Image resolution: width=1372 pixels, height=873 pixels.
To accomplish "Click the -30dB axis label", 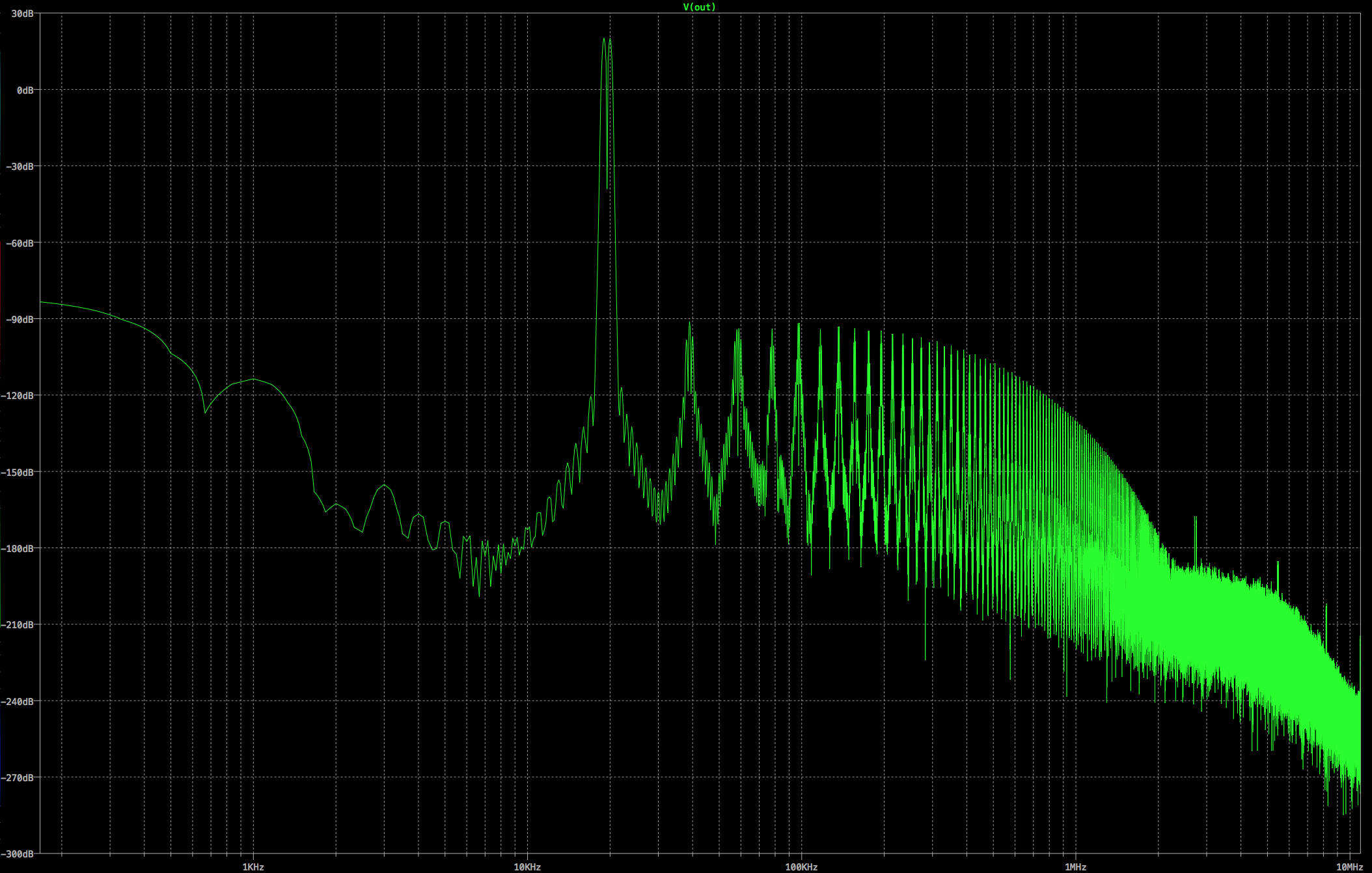I will 20,167.
